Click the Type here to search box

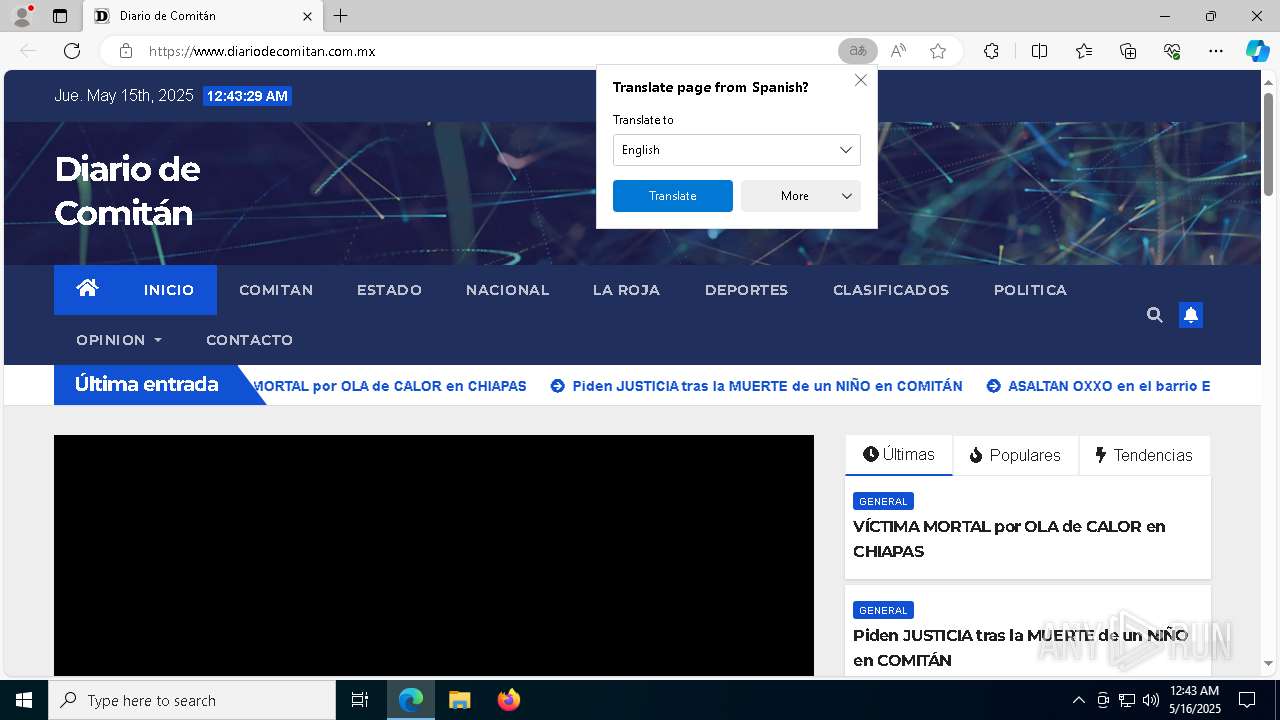[192, 700]
